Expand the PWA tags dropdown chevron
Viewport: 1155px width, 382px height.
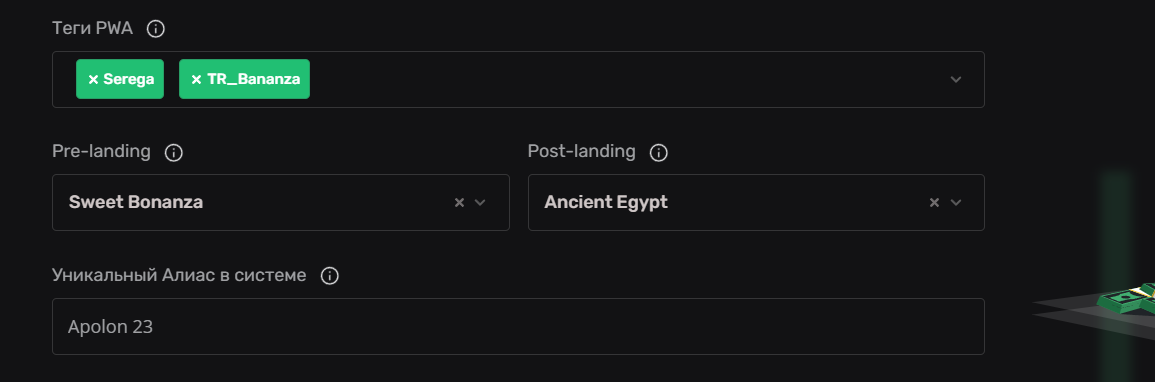coord(956,79)
